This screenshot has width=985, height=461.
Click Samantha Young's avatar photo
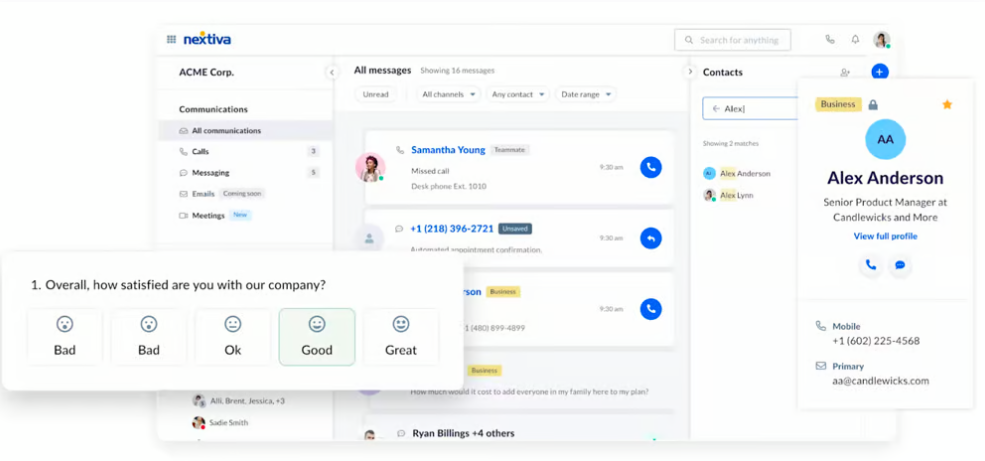click(370, 167)
